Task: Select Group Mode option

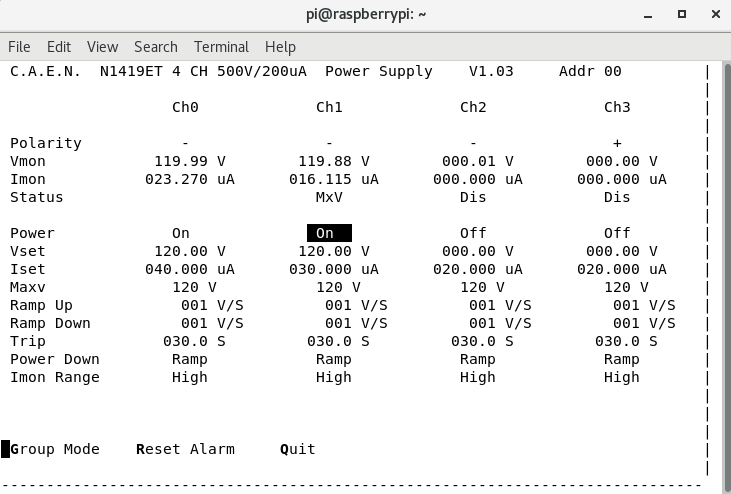Action: (55, 449)
